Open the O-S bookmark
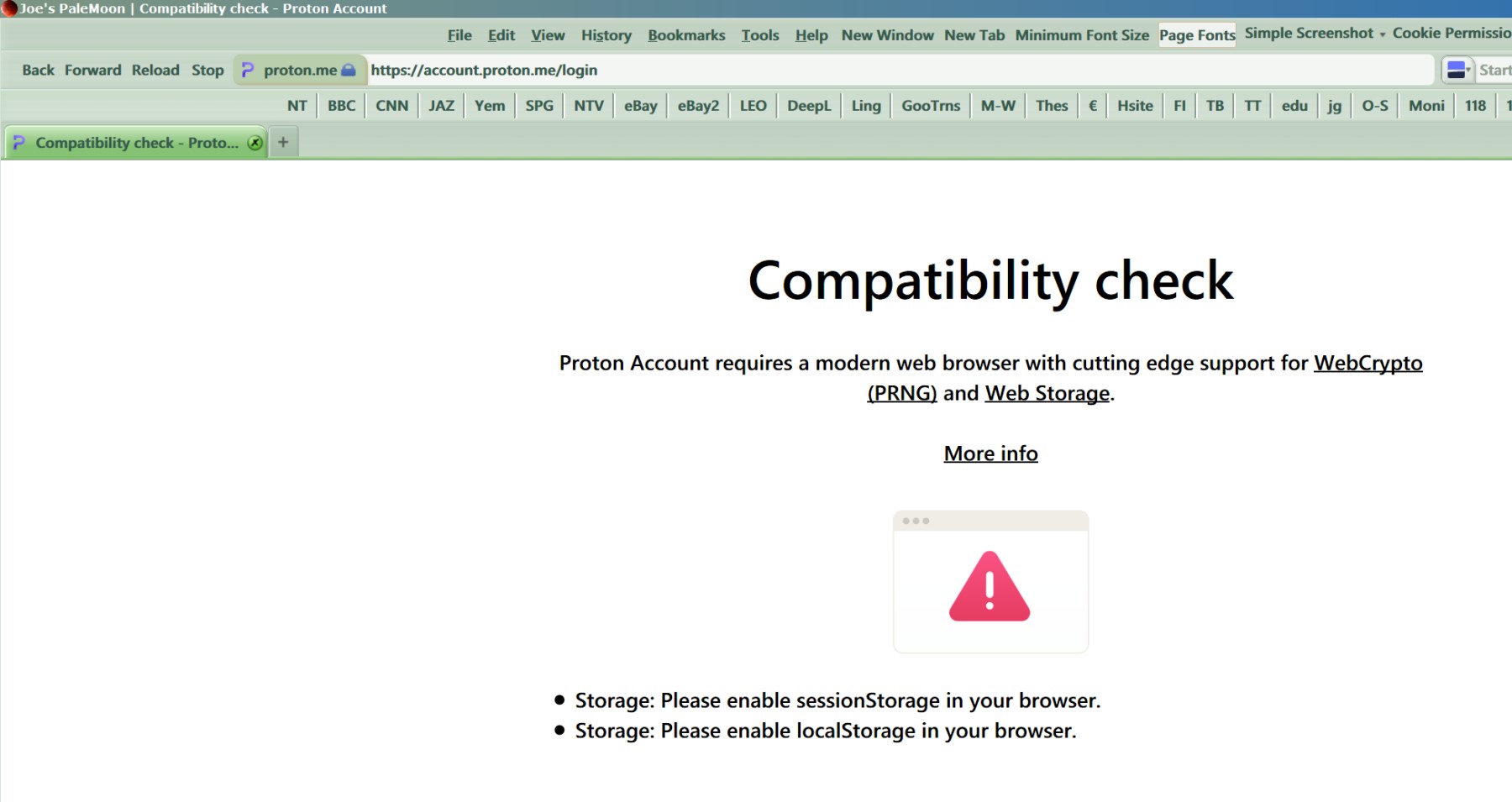The height and width of the screenshot is (802, 1512). coord(1375,106)
